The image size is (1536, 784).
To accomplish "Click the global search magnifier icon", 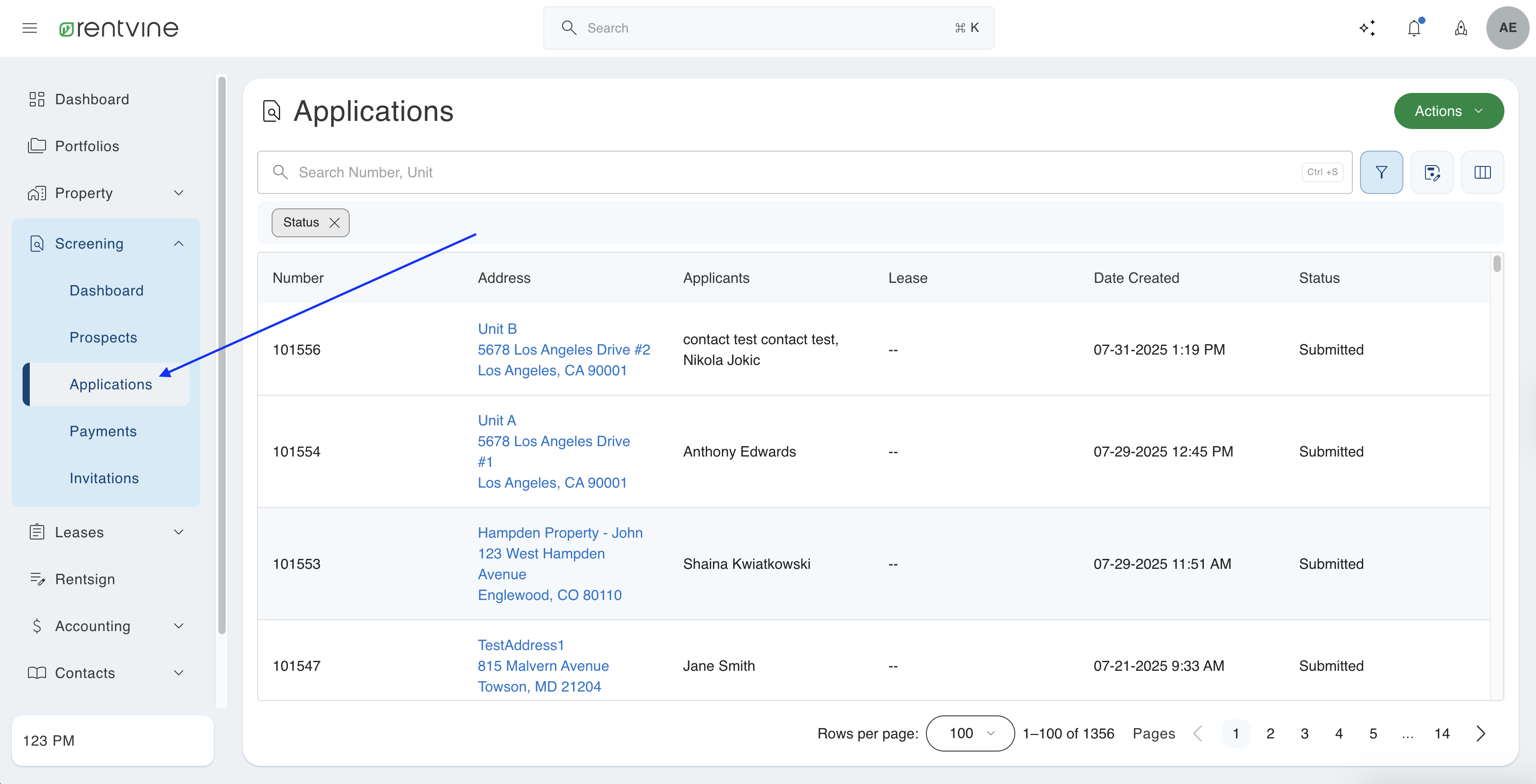I will click(569, 28).
